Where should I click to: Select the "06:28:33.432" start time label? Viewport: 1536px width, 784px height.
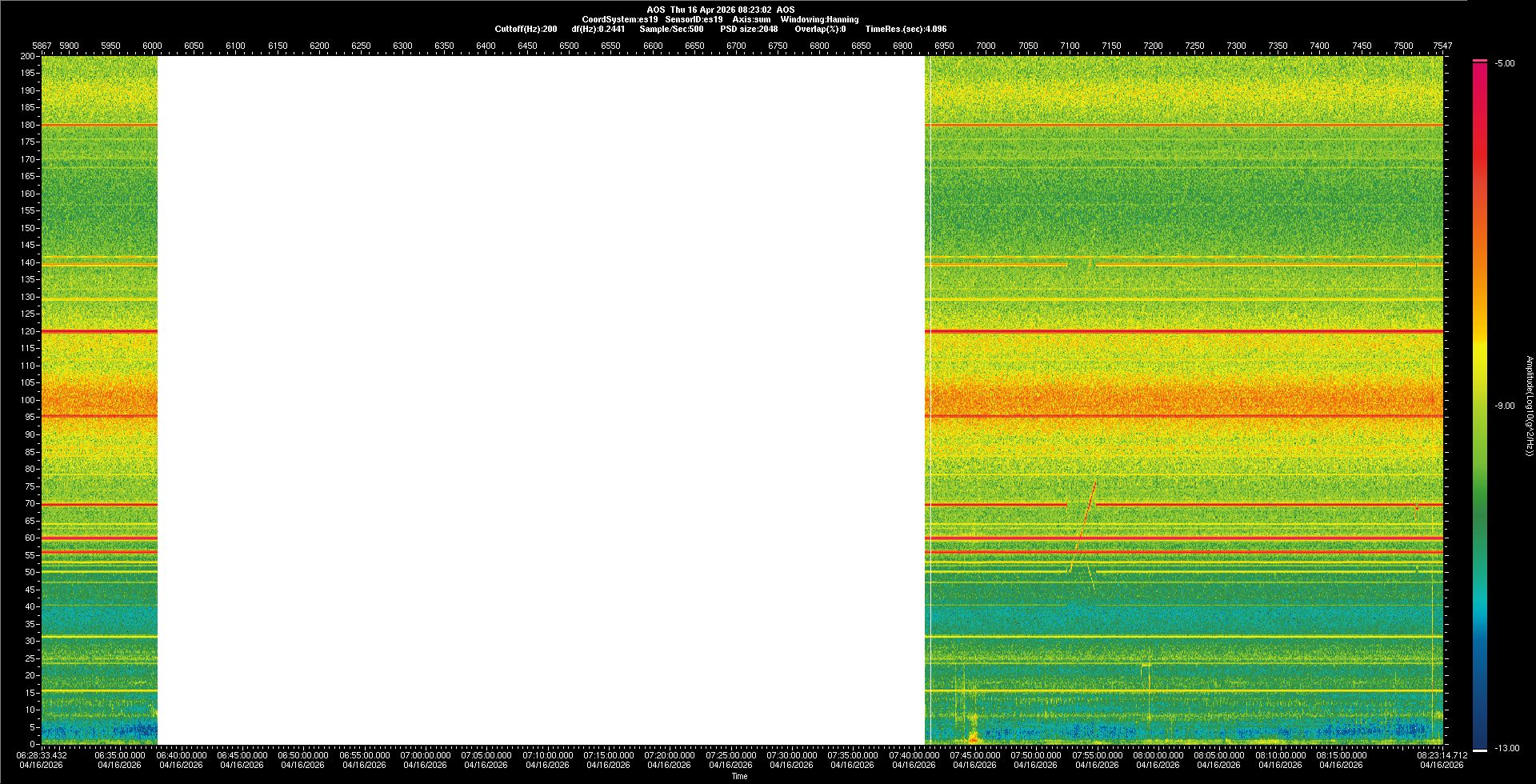click(42, 754)
